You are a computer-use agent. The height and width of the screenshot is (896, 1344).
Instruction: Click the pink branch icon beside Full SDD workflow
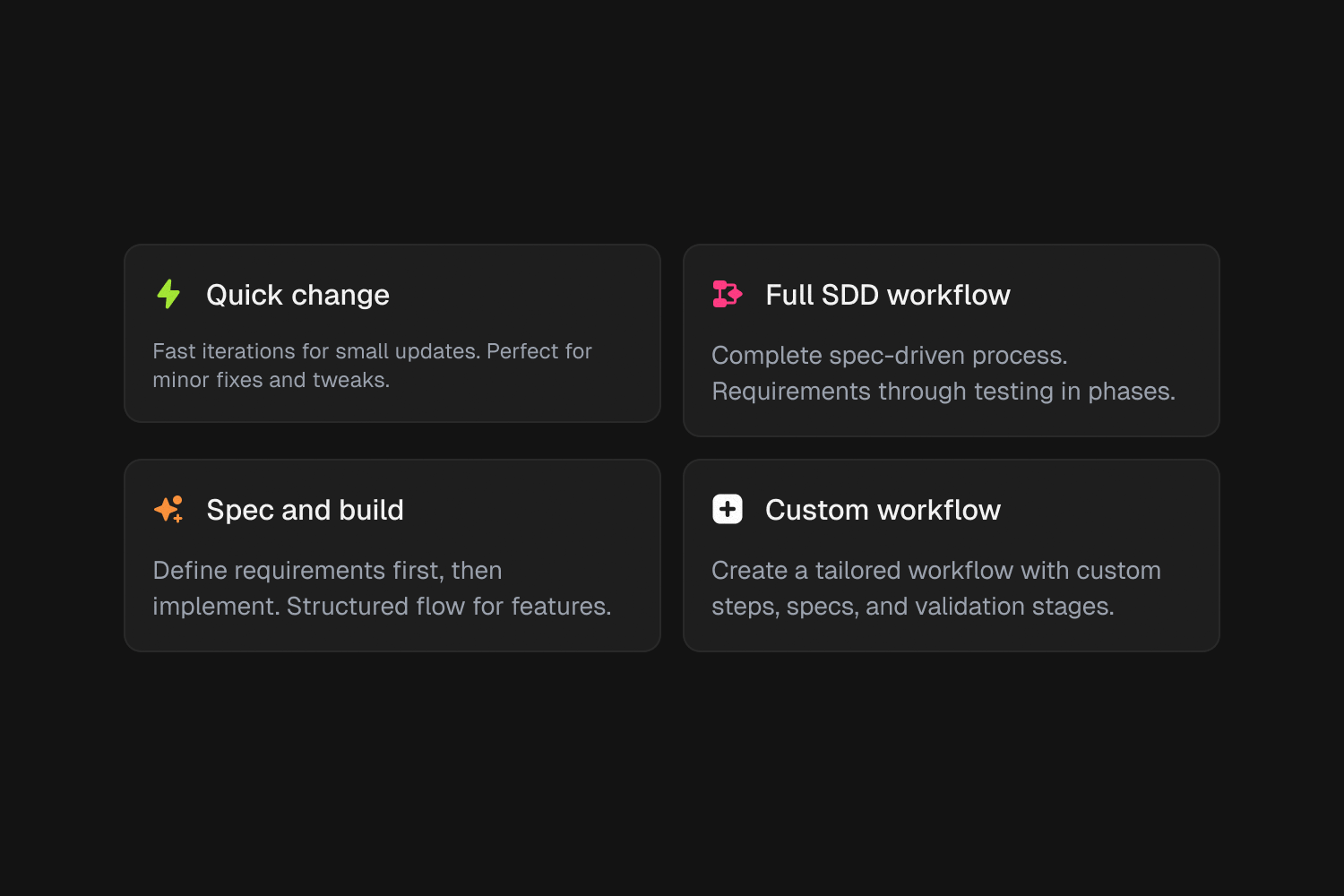[727, 294]
